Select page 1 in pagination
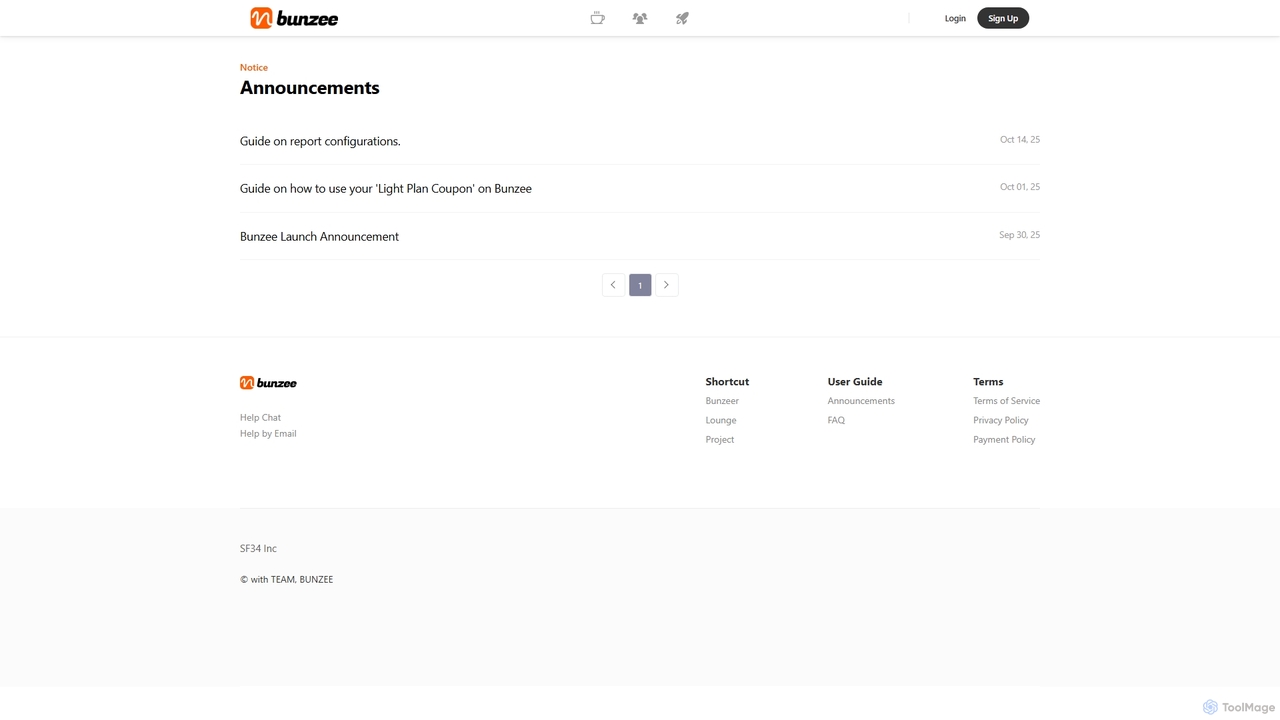The width and height of the screenshot is (1280, 720). [640, 285]
